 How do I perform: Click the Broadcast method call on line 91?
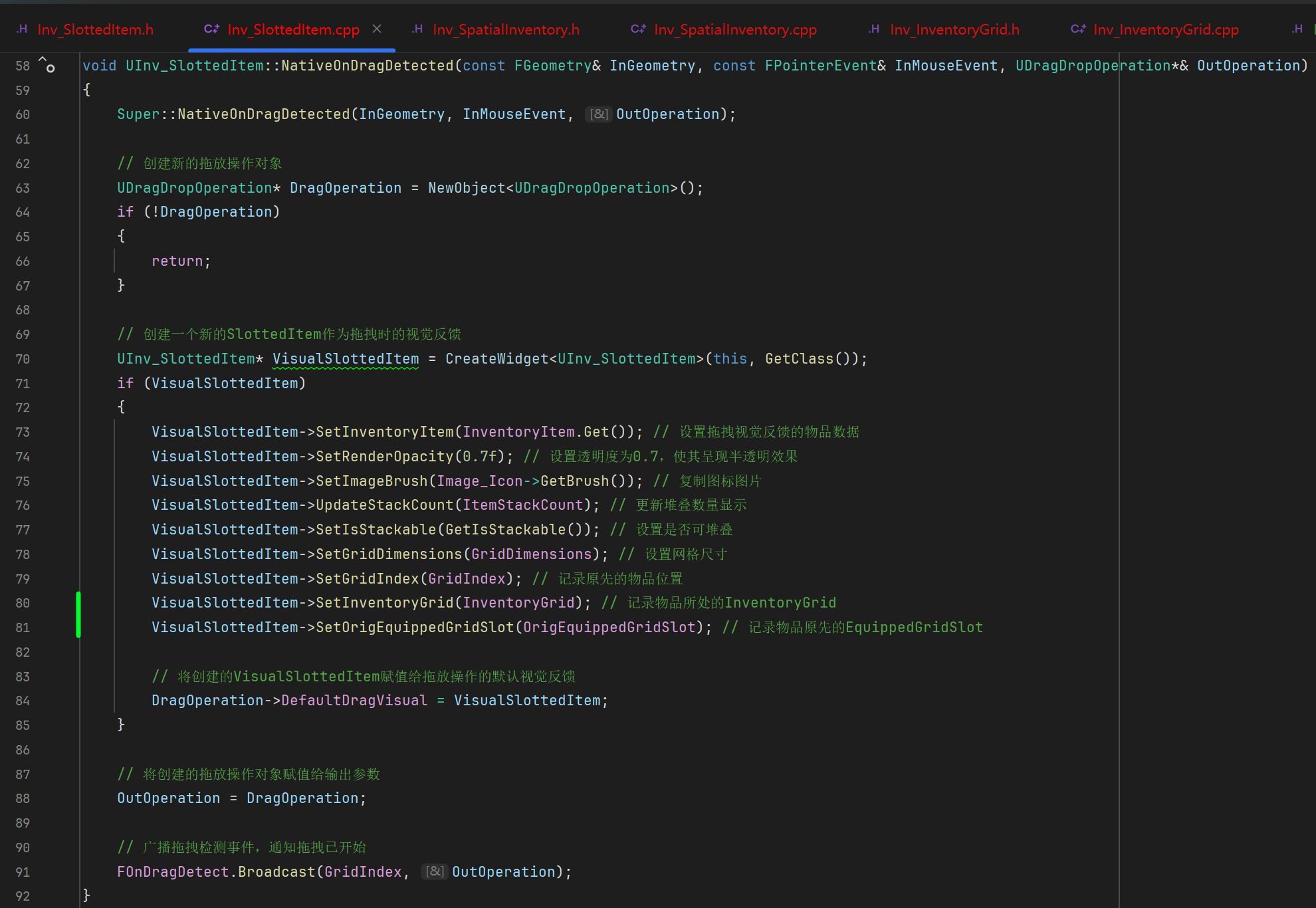pos(276,871)
